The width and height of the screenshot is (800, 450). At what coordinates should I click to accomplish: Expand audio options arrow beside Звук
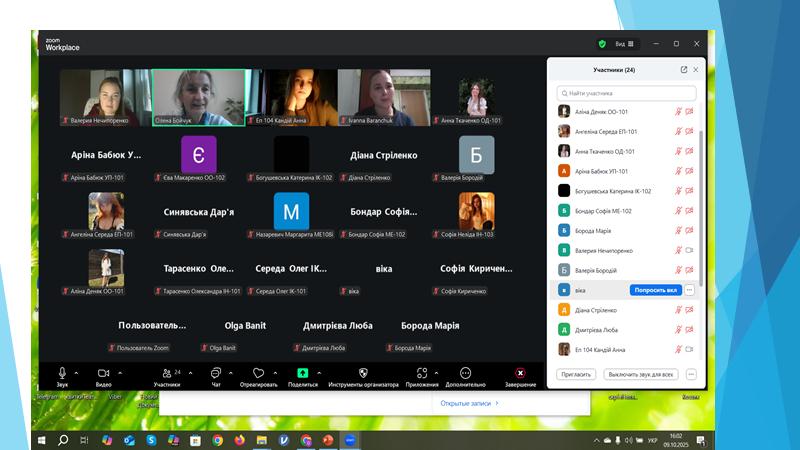click(76, 372)
